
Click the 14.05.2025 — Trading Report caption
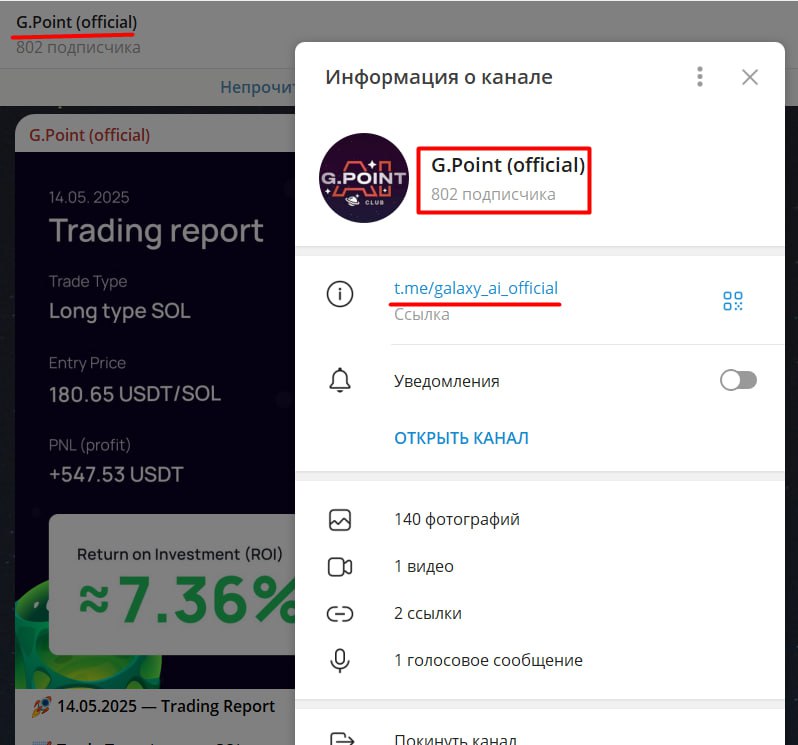[166, 706]
